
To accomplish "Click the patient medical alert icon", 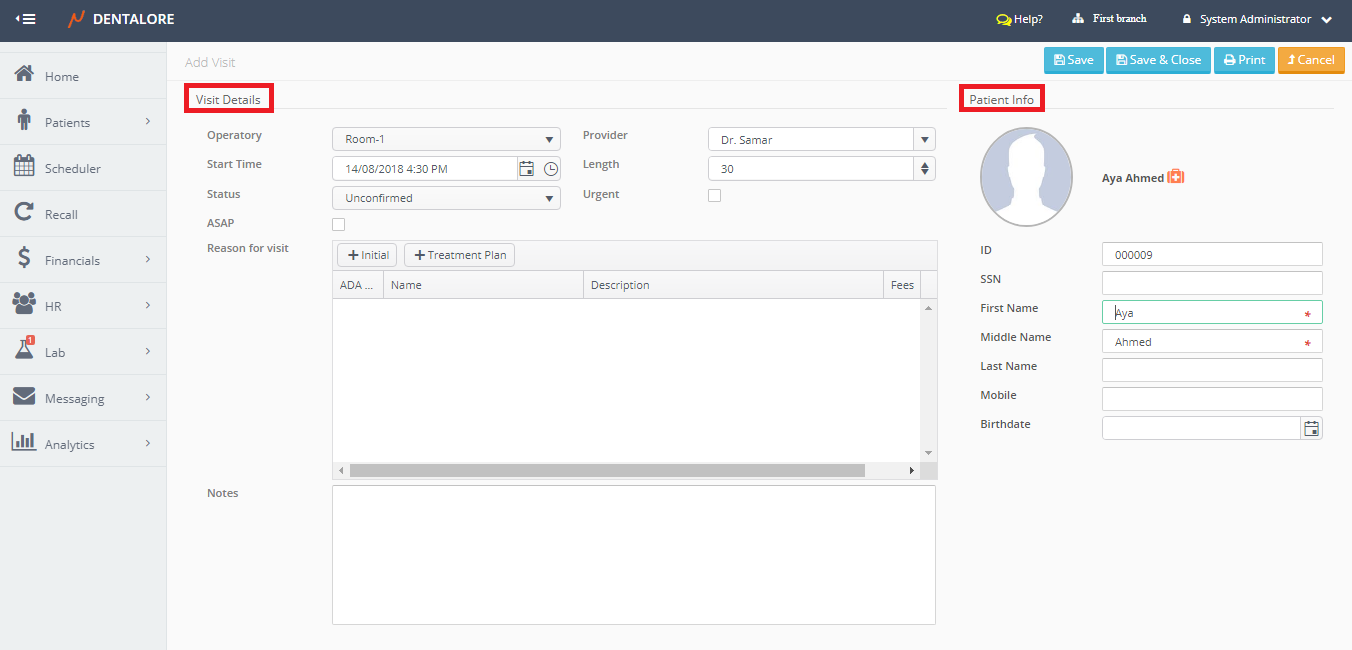I will click(1176, 177).
